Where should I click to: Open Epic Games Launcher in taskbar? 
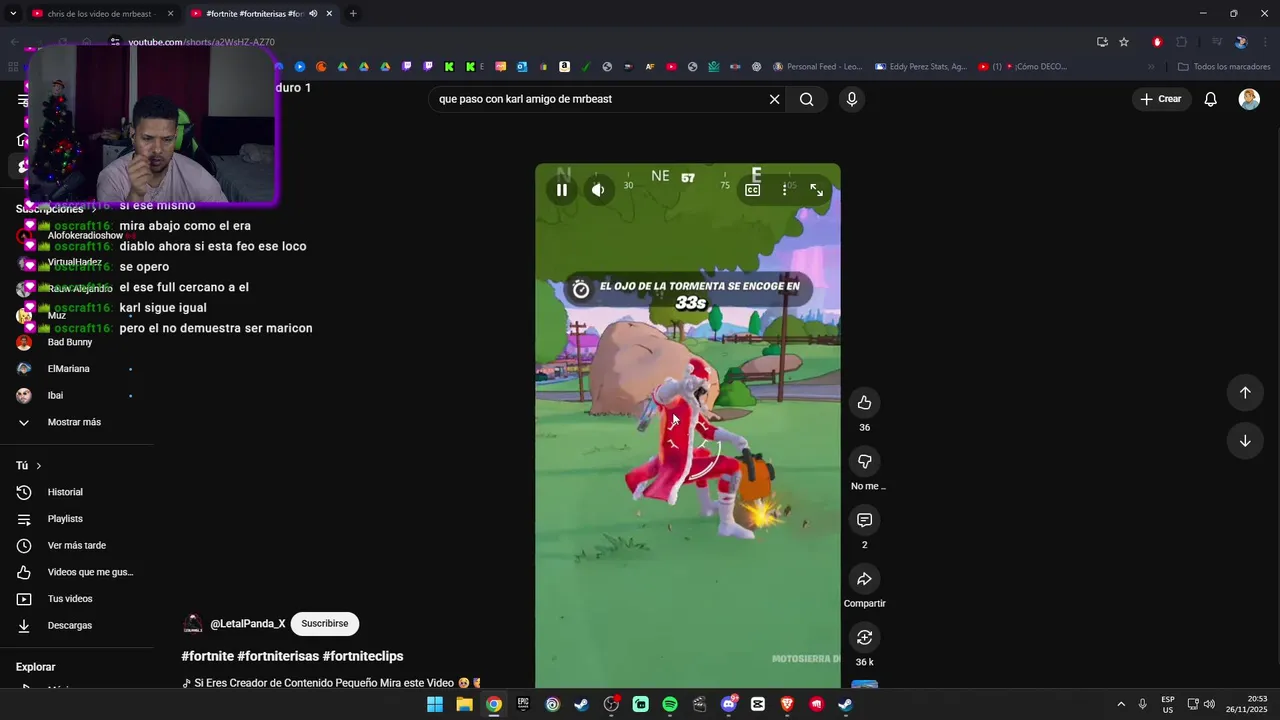(x=523, y=704)
